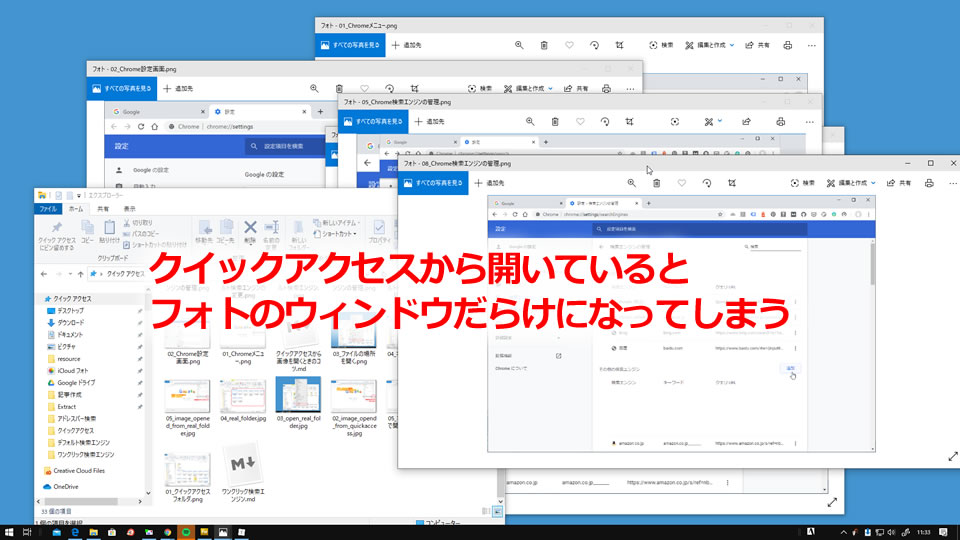Click rotate icon in 05_Chrome検索エンジンの管理 window
Screen dimensions: 960x540
[604, 121]
